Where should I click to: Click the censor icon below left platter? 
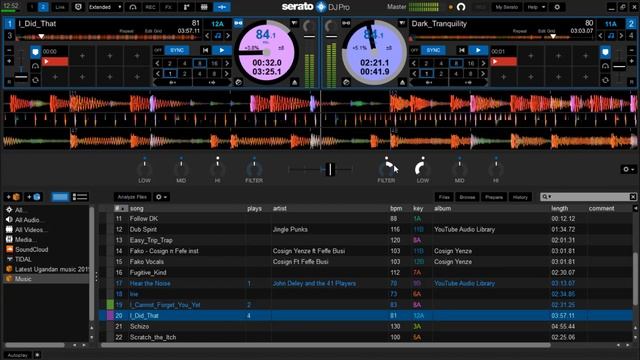238,82
